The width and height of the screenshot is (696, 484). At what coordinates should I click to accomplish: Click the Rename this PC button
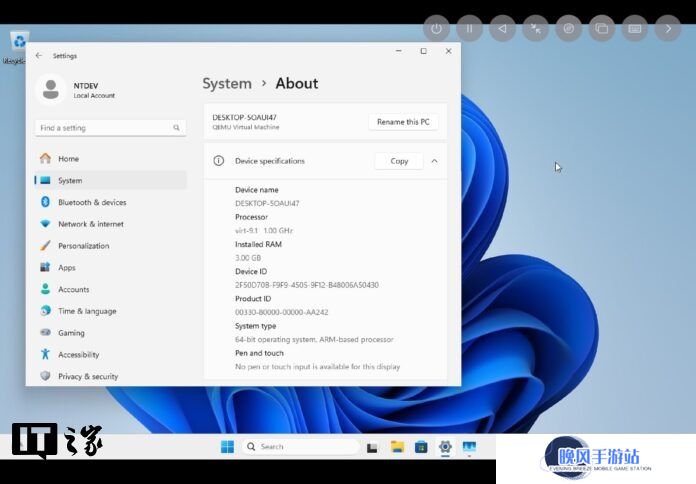point(403,122)
